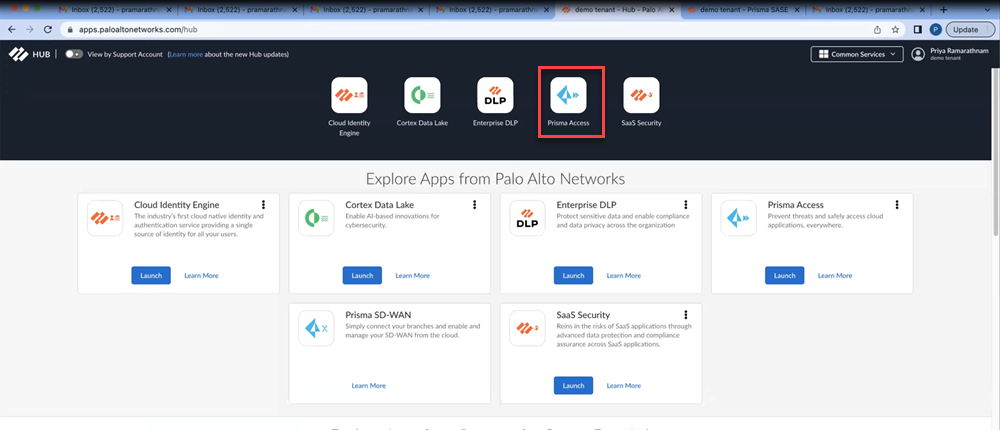Click the Cloud Identity Engine card title

click(177, 205)
